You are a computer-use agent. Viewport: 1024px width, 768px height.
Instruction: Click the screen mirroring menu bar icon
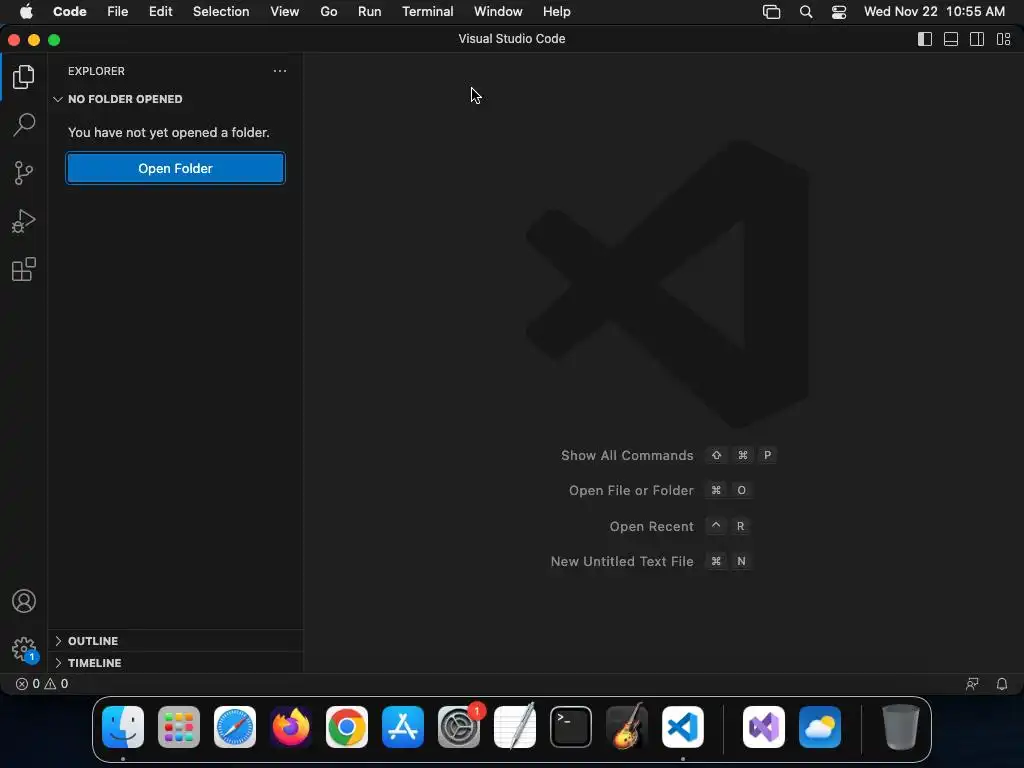(x=771, y=12)
